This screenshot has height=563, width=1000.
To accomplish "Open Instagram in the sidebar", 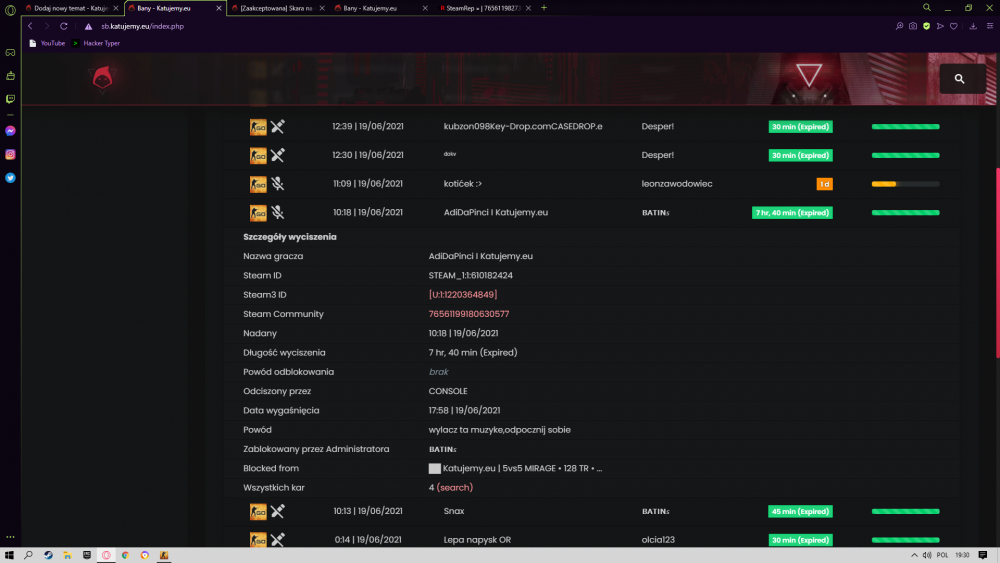I will click(10, 154).
